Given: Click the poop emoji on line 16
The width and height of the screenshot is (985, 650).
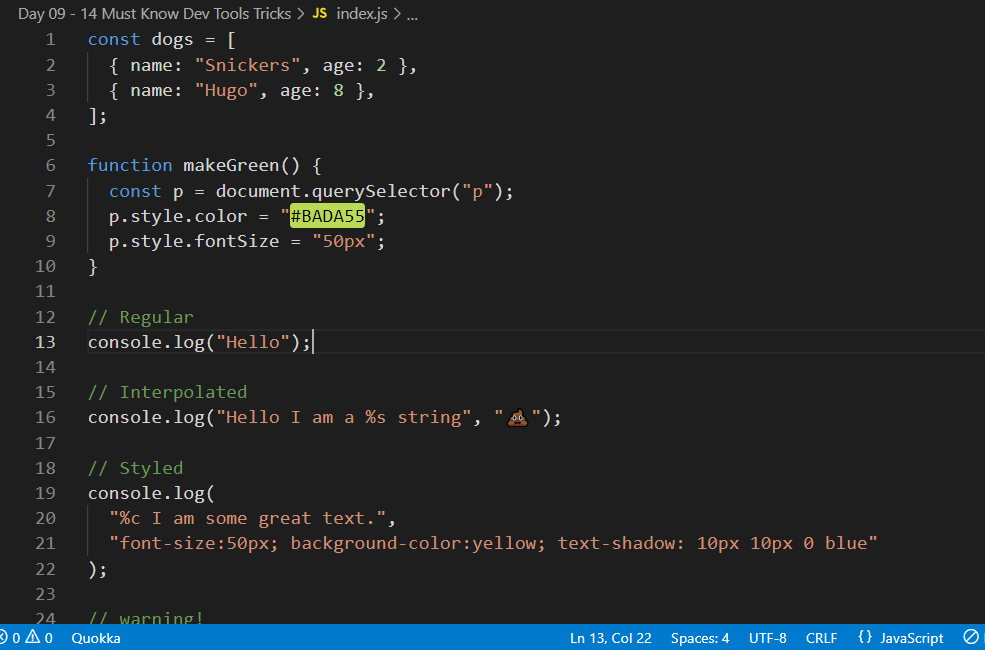Looking at the screenshot, I should pos(518,418).
